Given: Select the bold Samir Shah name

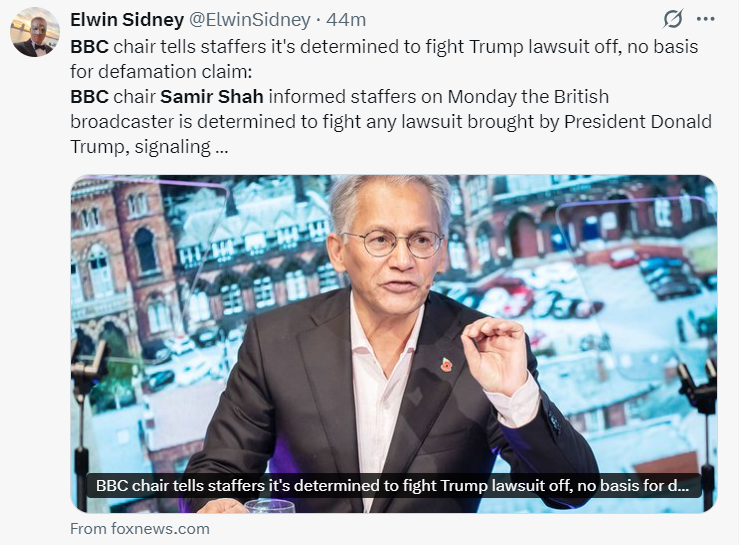Looking at the screenshot, I should pos(212,96).
